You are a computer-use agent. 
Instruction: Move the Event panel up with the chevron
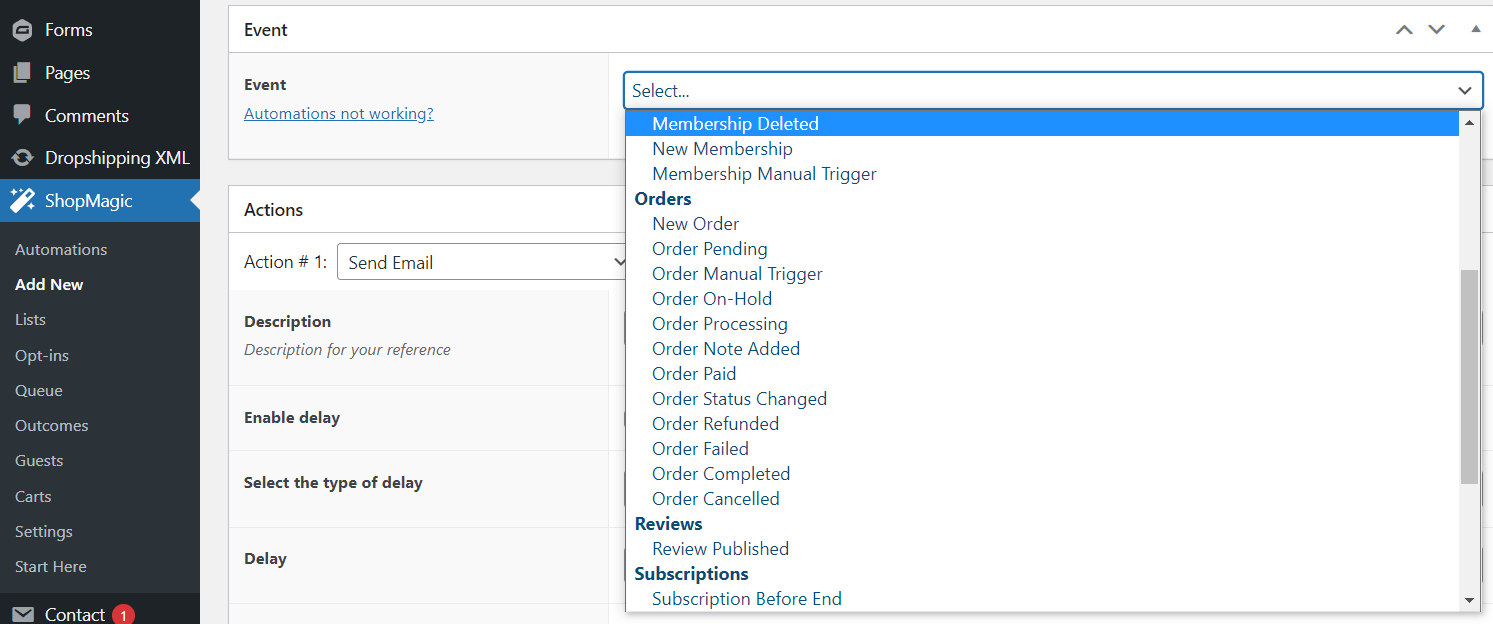pos(1403,29)
